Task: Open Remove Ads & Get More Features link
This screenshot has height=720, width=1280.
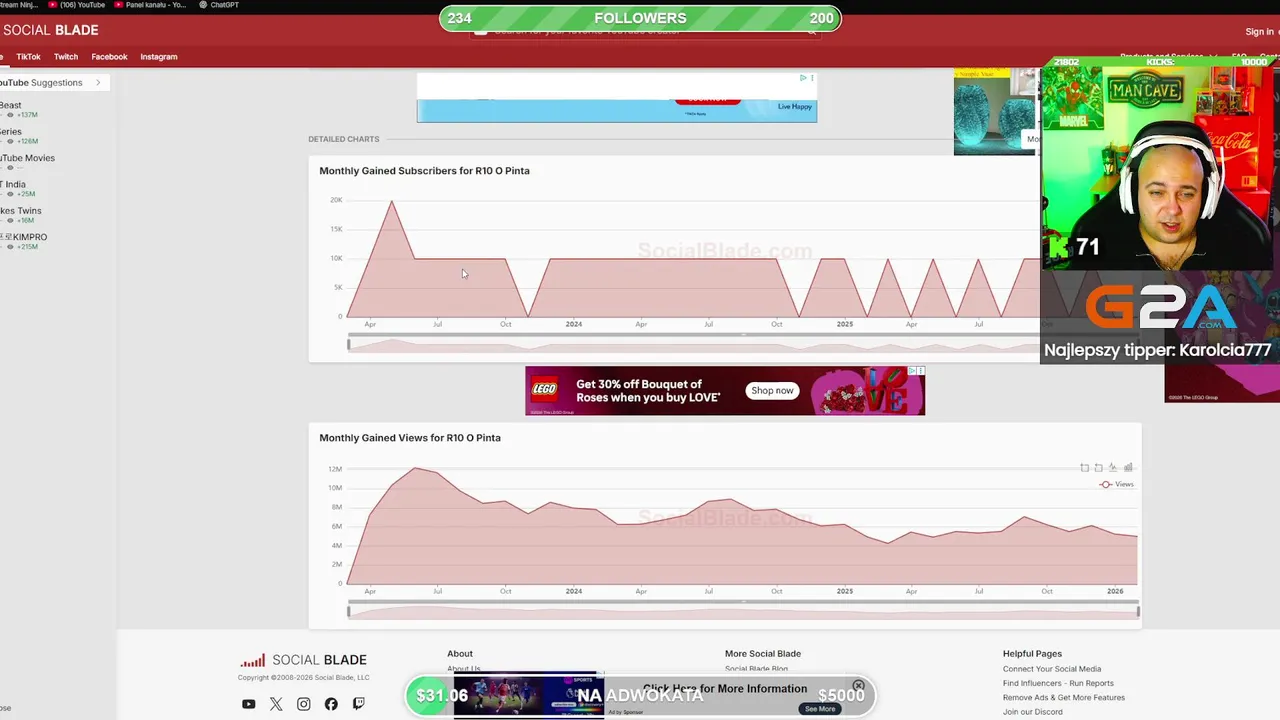Action: tap(1064, 697)
